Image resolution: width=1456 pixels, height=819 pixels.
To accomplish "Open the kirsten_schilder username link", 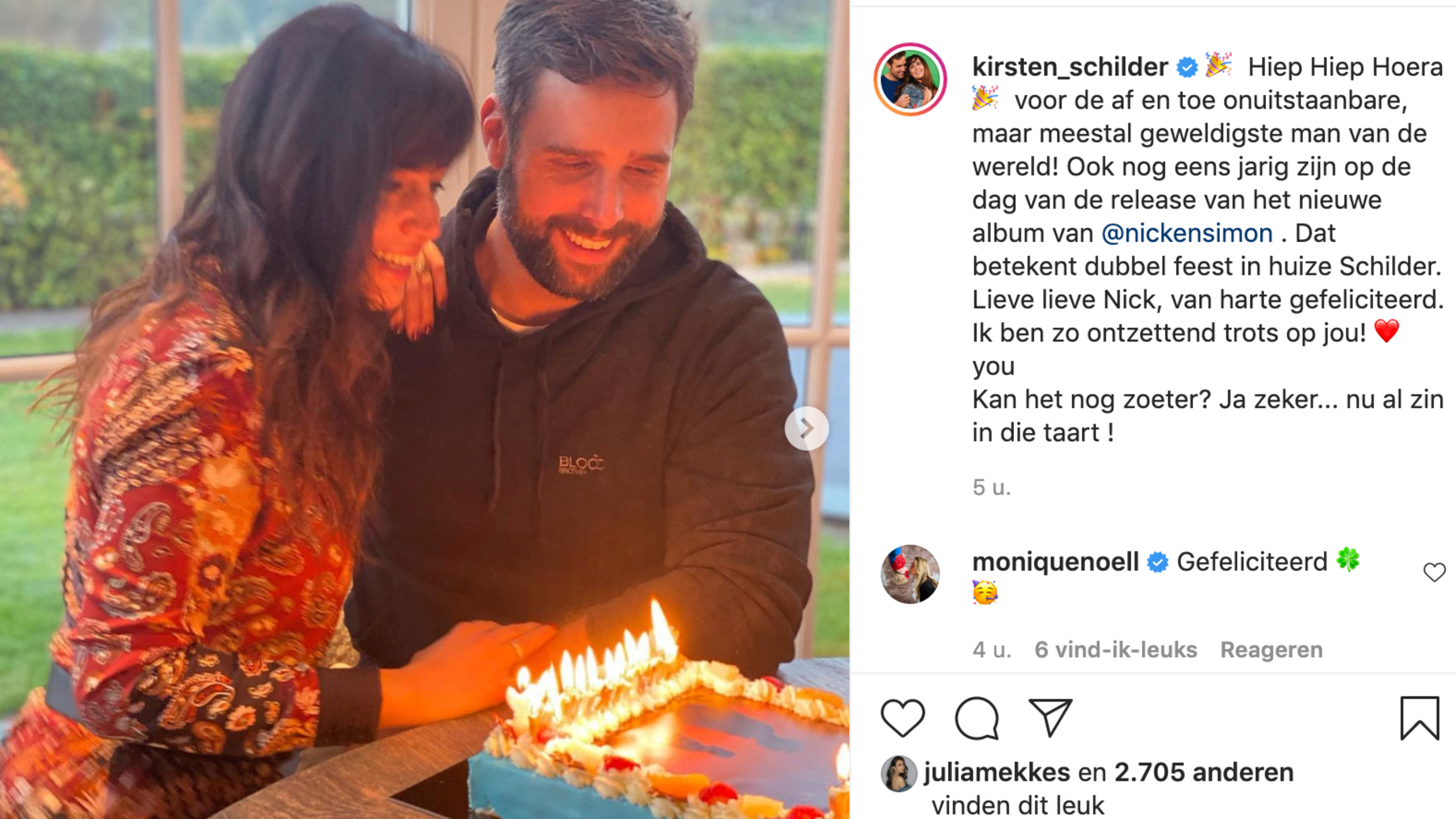I will click(x=1070, y=67).
